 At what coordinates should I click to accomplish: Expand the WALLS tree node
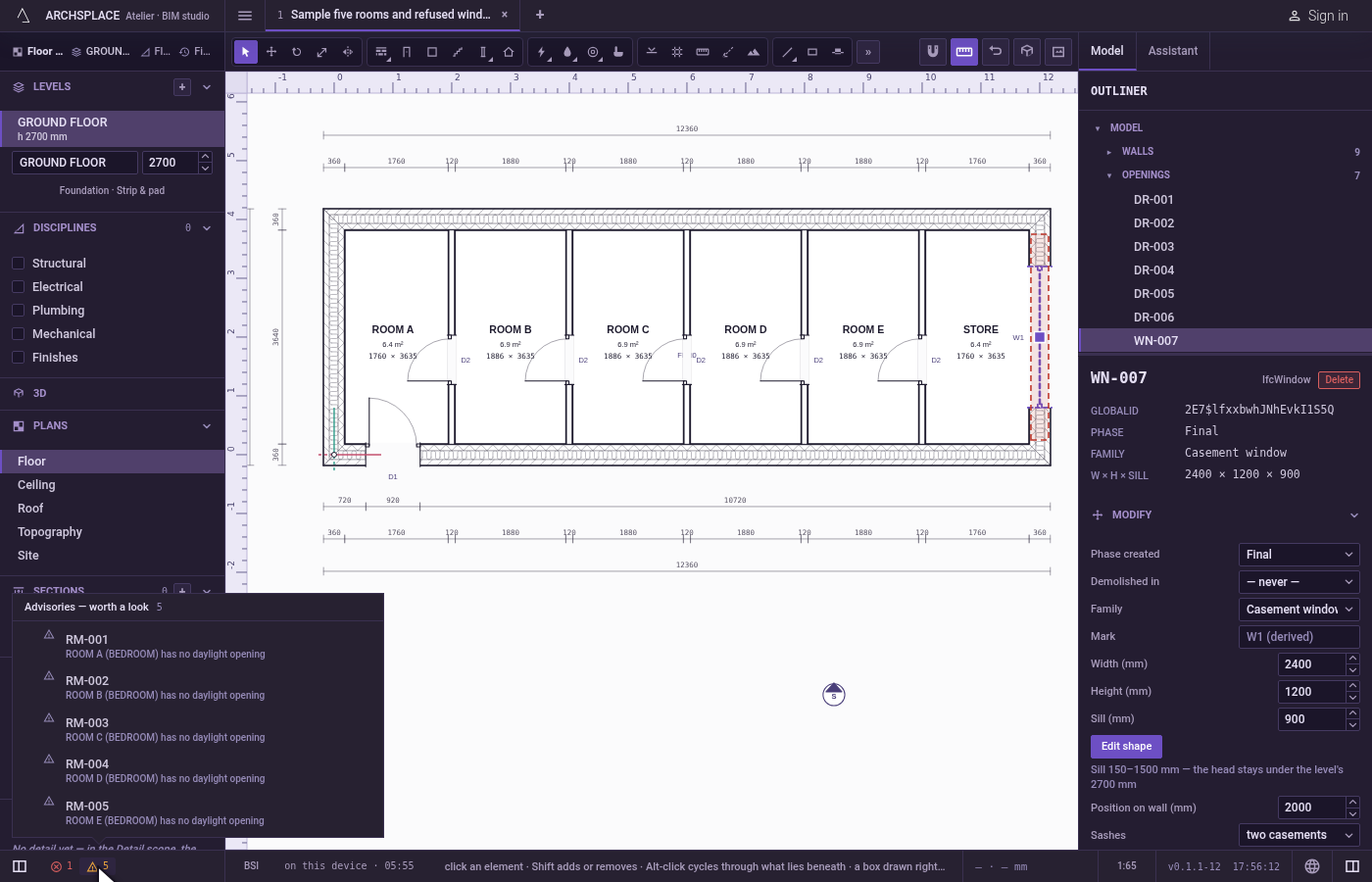pyautogui.click(x=1108, y=152)
